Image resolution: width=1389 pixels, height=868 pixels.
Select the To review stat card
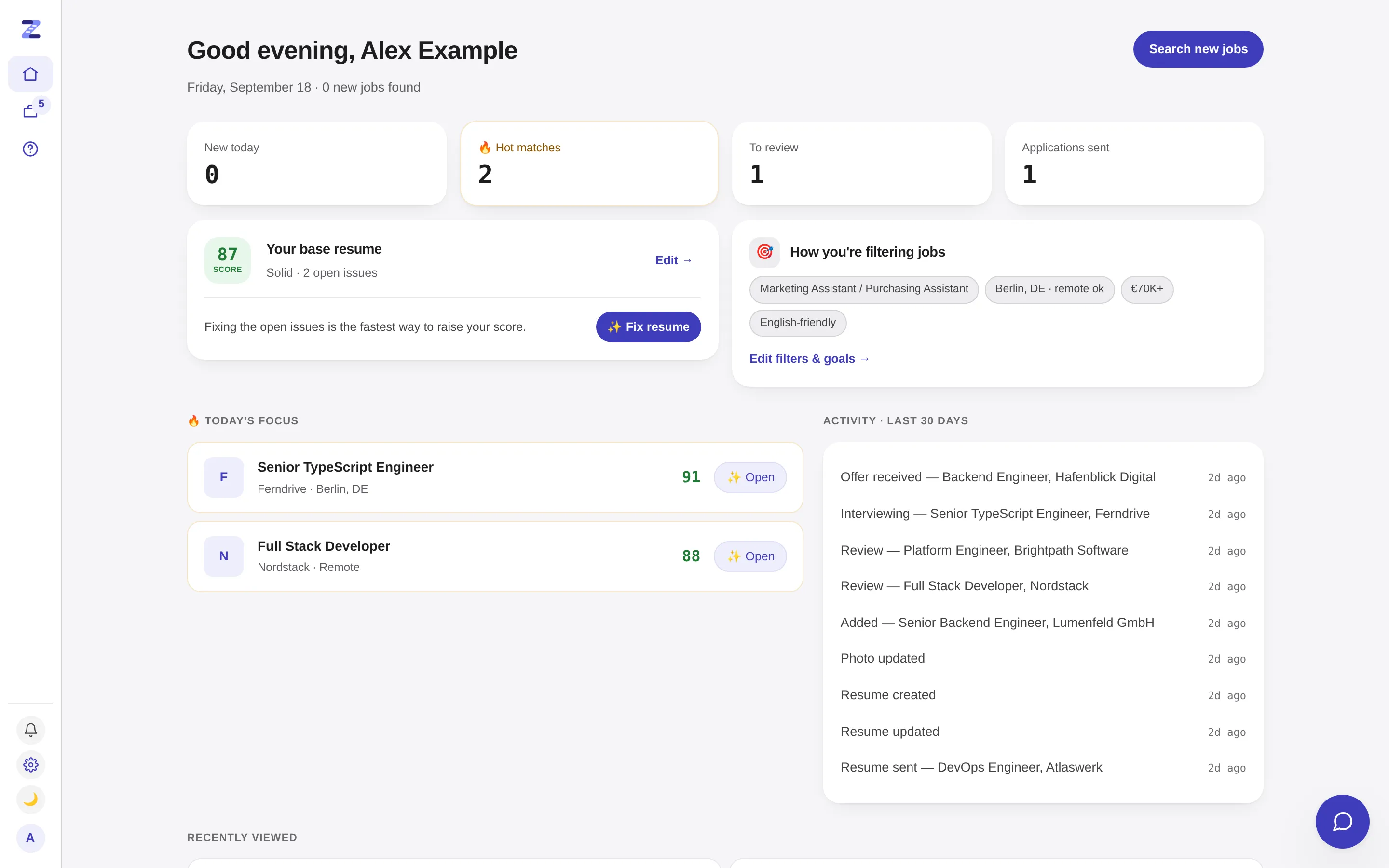tap(861, 163)
